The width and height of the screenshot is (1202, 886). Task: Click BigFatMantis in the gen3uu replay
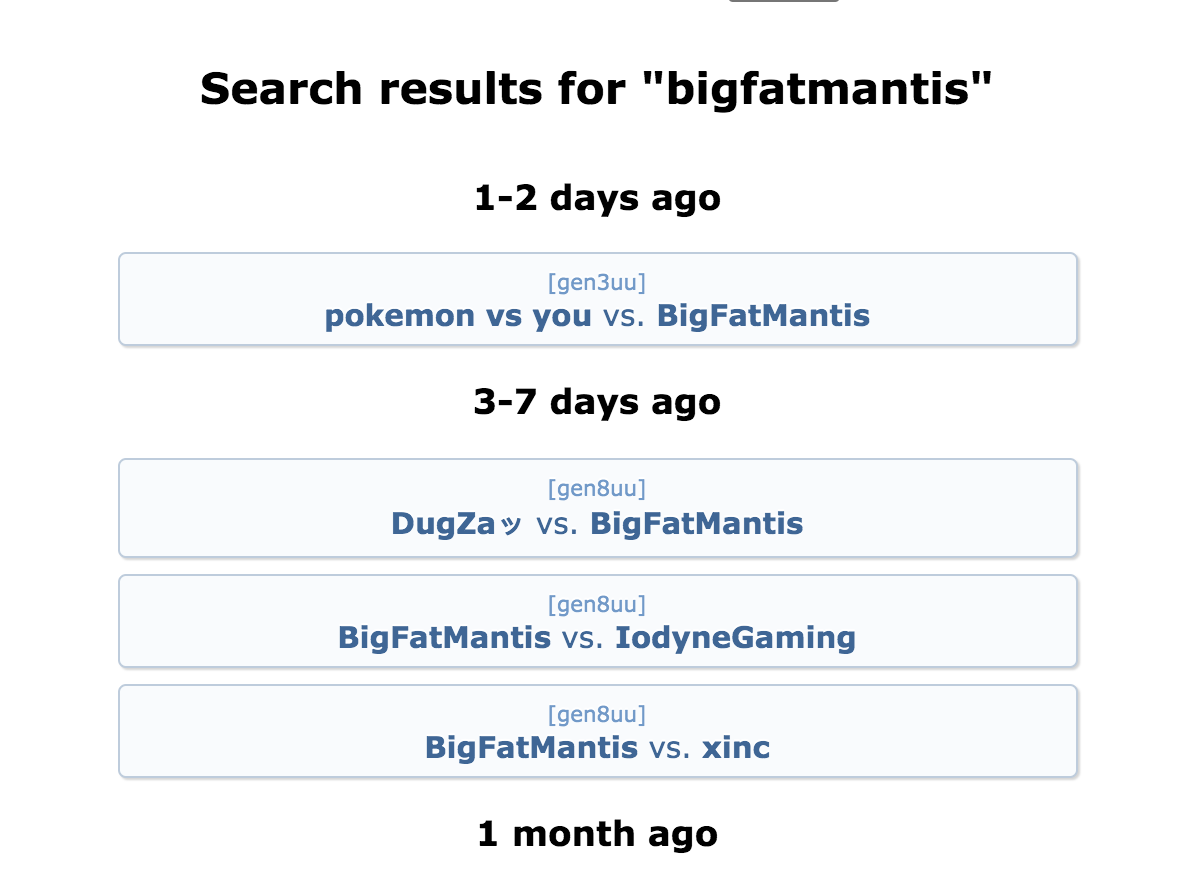[x=763, y=317]
